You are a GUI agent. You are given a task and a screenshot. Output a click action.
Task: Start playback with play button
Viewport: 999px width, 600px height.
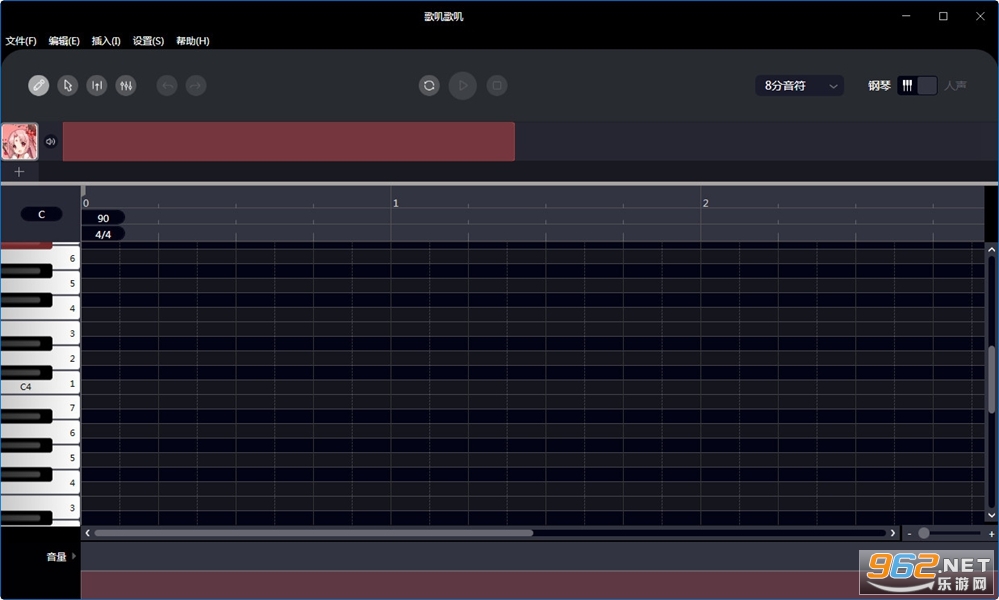pyautogui.click(x=463, y=85)
